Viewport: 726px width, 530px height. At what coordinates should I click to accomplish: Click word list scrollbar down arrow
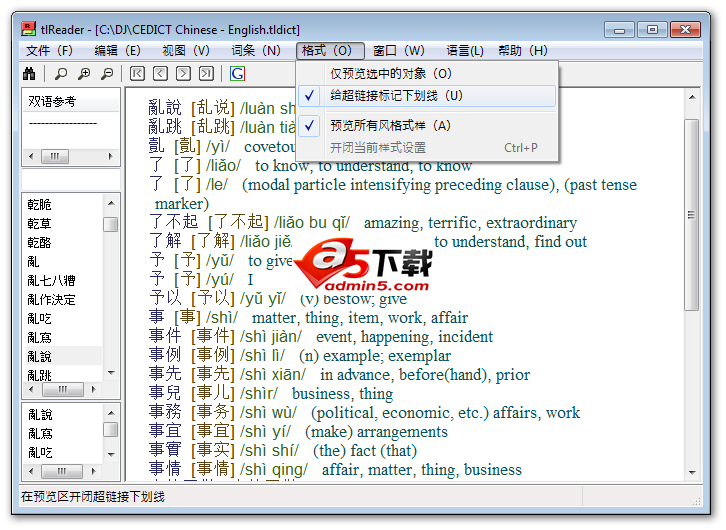click(111, 373)
